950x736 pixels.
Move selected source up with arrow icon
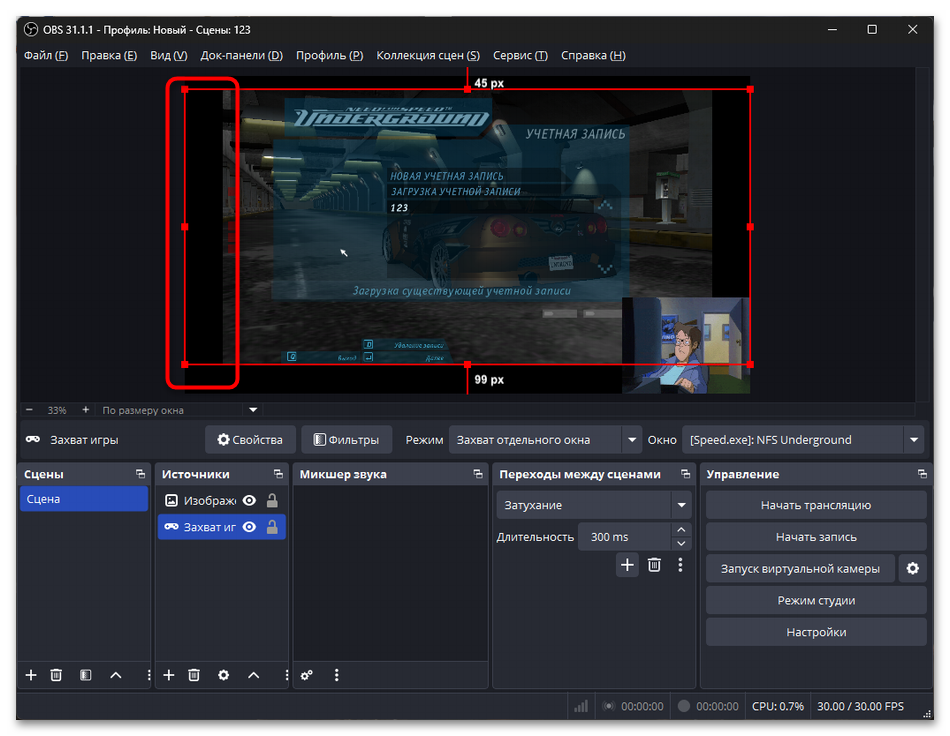253,675
